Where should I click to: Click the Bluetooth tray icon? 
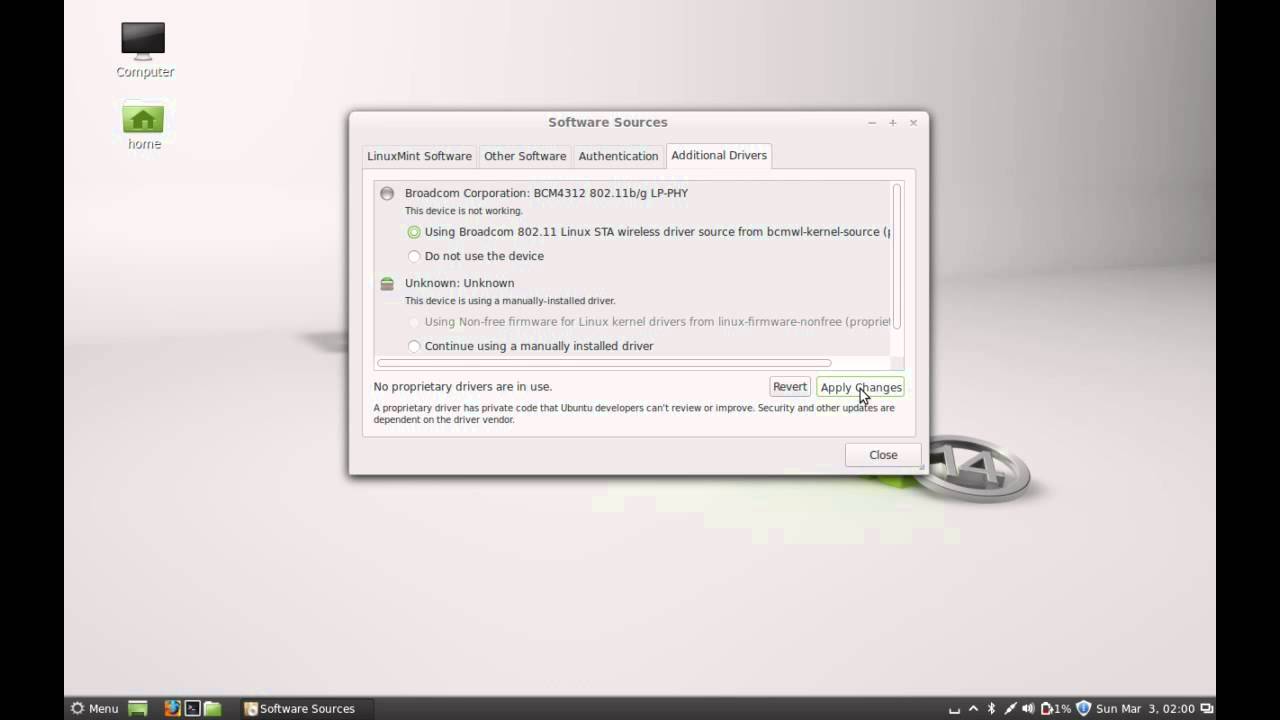(991, 708)
